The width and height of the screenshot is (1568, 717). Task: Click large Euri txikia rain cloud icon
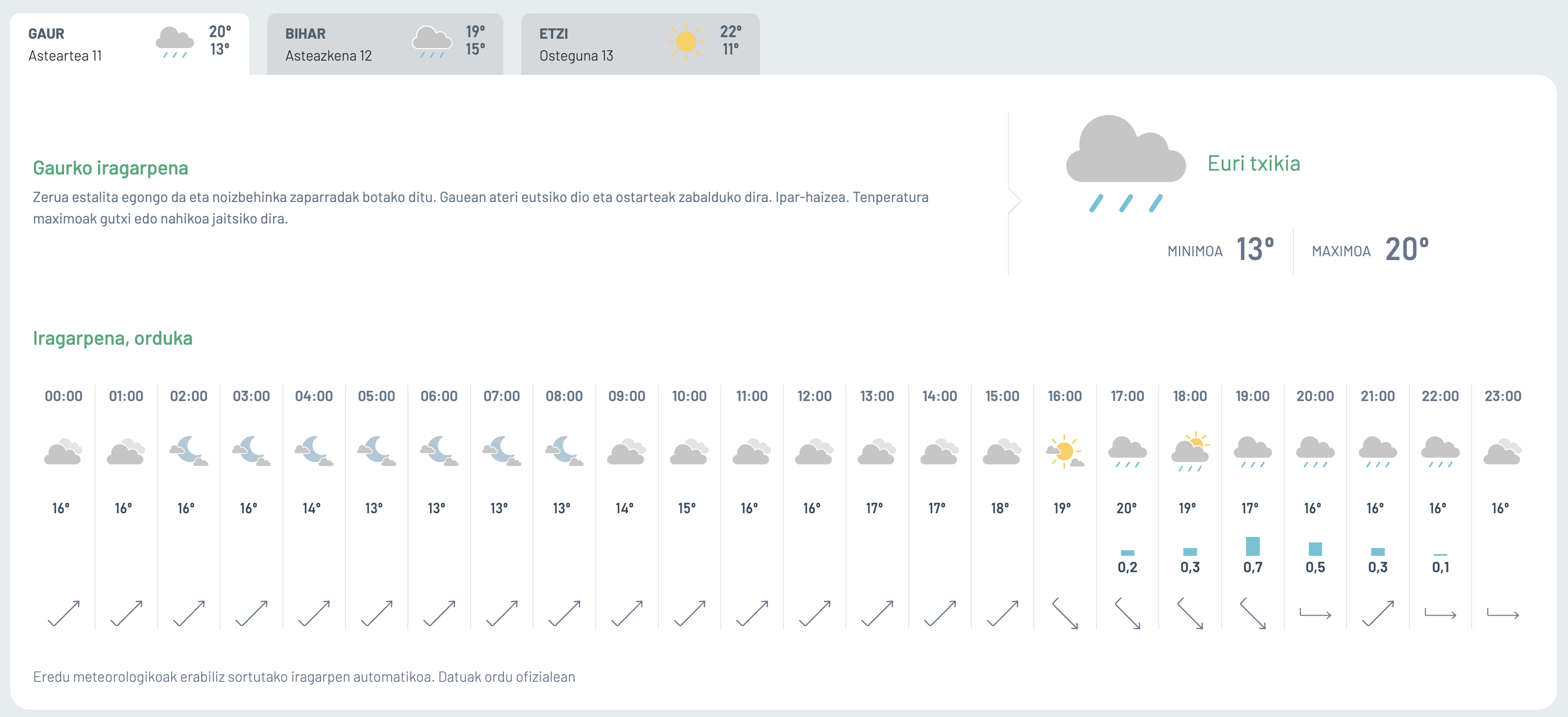coord(1125,163)
